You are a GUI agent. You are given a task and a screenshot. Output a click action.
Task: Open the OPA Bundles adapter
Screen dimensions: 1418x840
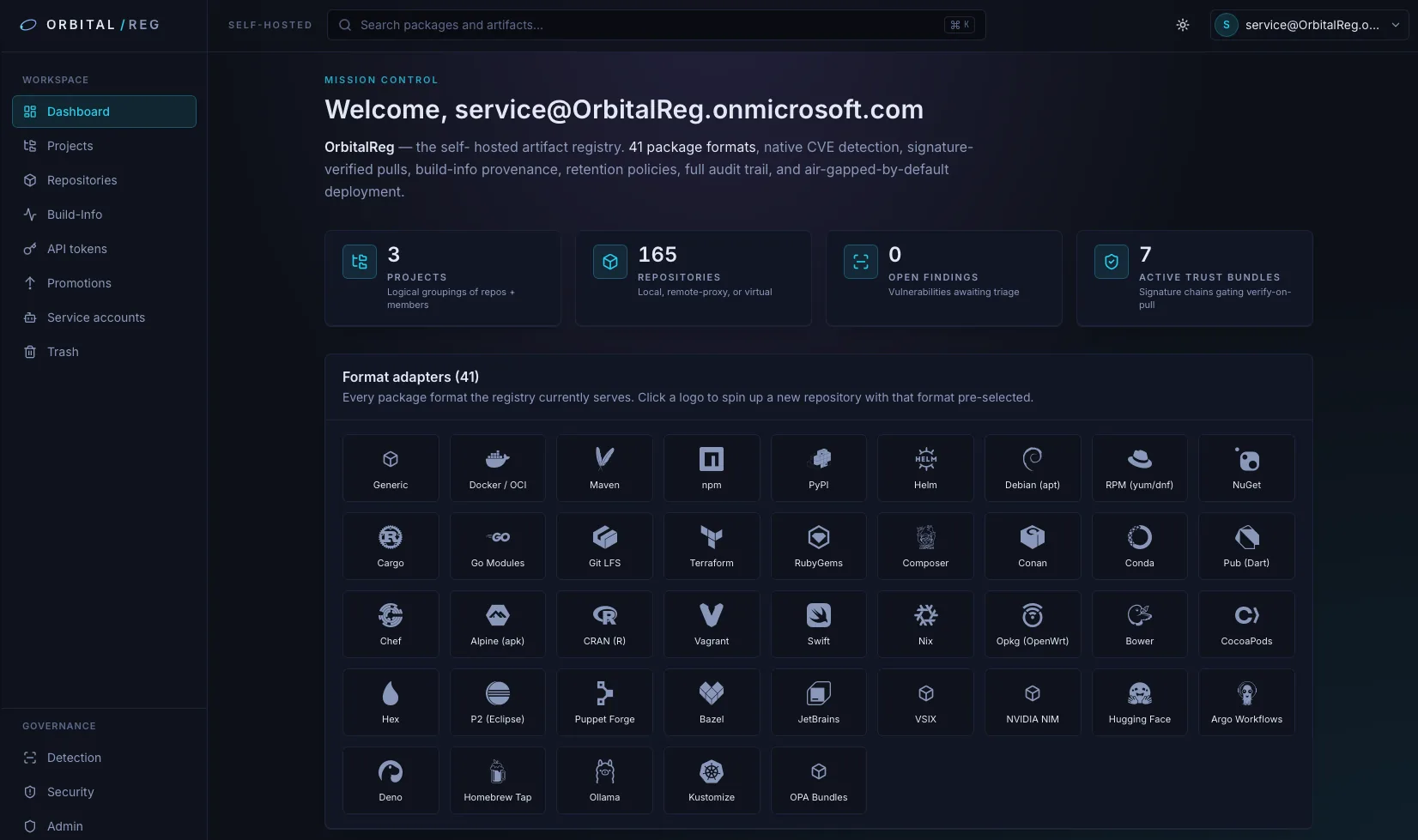(819, 780)
